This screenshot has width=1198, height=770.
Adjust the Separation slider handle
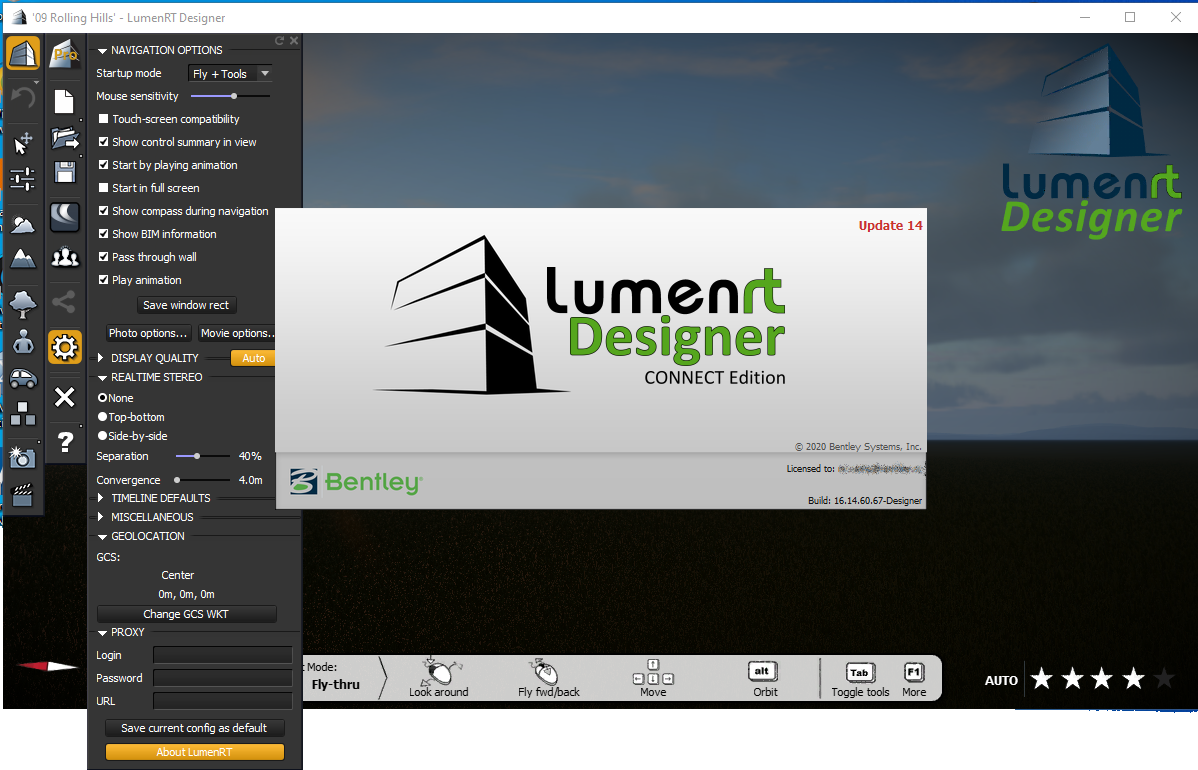[x=197, y=456]
